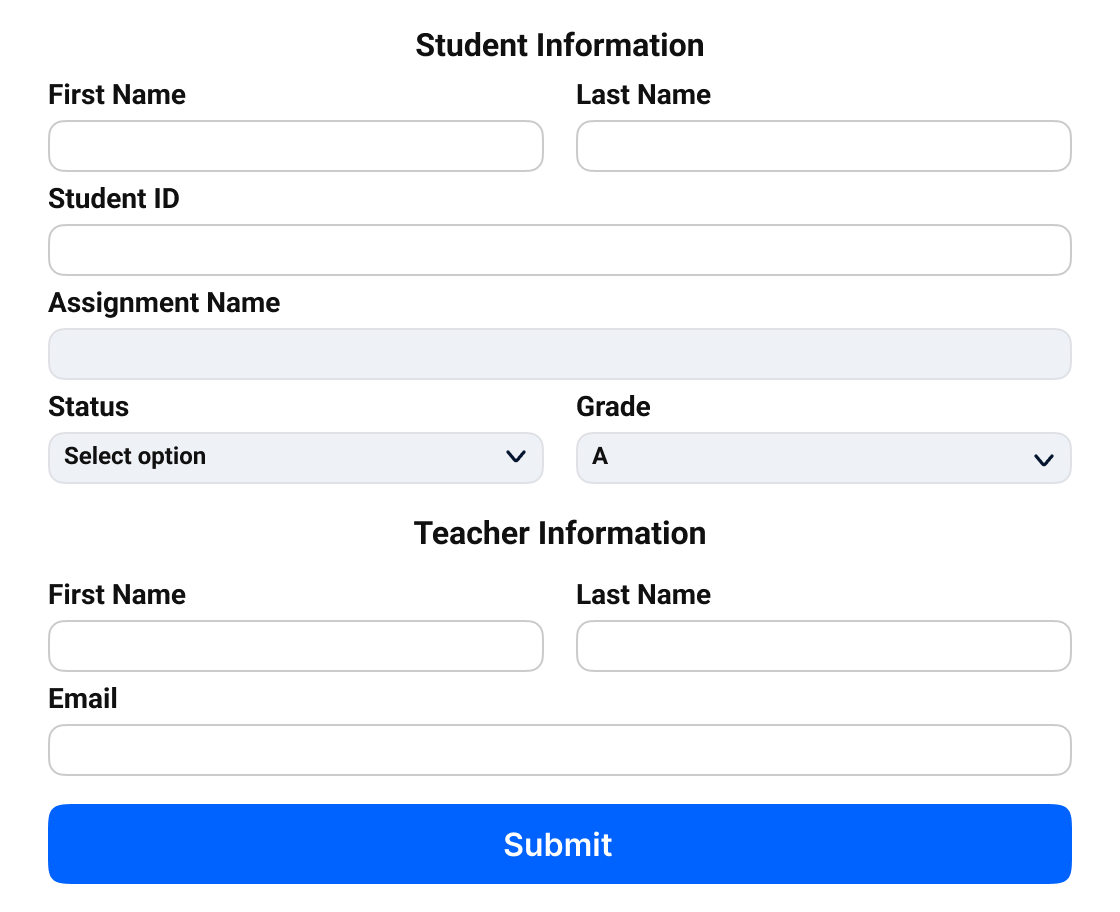Click the Grade label above dropdown
Screen dimensions: 1120x912
click(x=614, y=406)
